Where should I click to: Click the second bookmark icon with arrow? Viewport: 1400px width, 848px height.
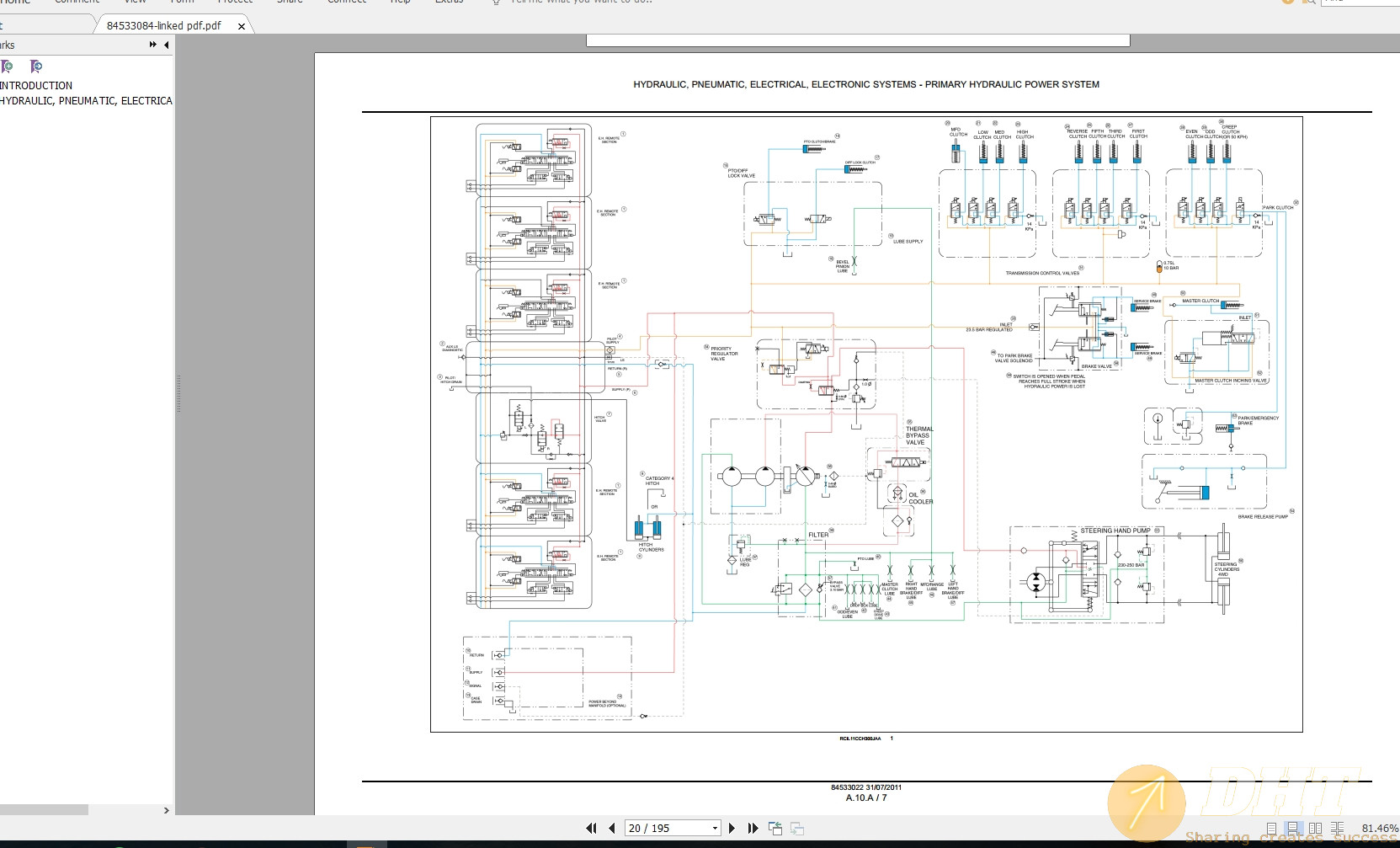coord(36,67)
